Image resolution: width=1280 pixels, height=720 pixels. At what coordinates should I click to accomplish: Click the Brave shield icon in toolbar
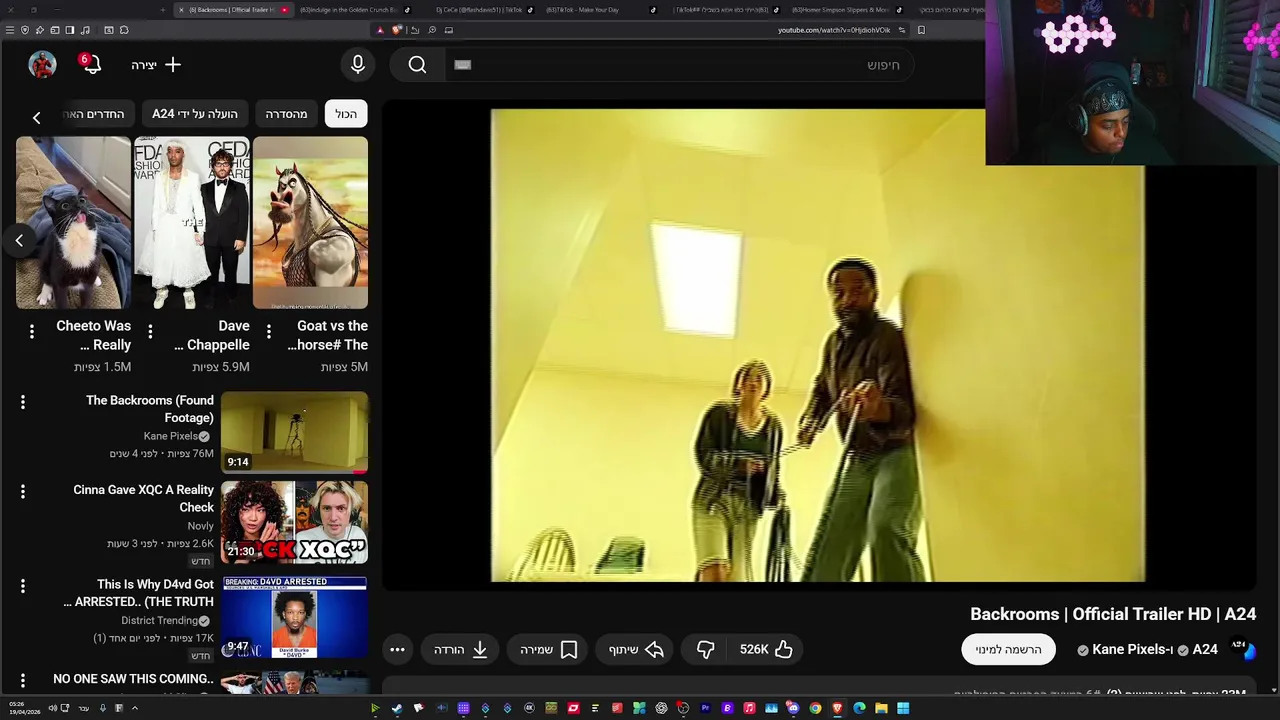396,30
